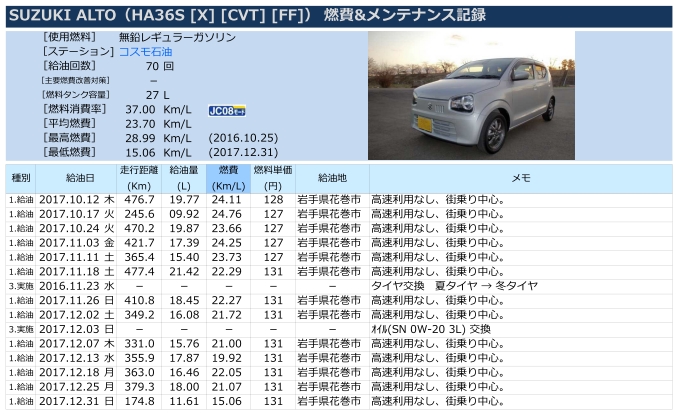676x414 pixels.
Task: Click the distance value 410.8
Action: [x=139, y=301]
